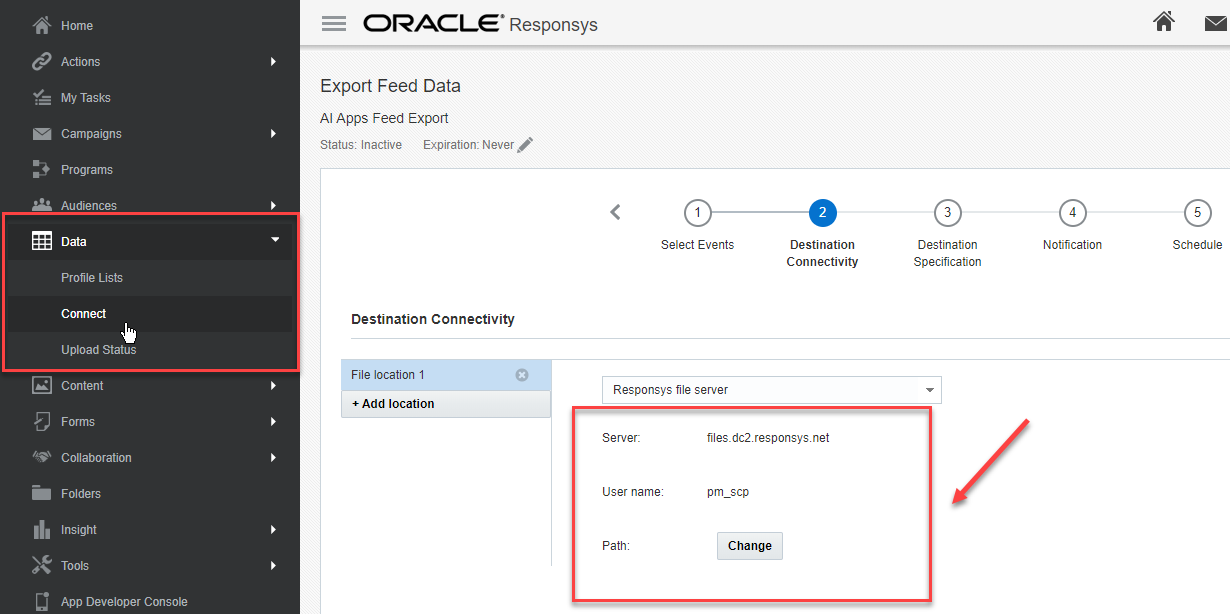Select the Campaigns envelope icon
Screen dimensions: 1230x614
(42, 133)
